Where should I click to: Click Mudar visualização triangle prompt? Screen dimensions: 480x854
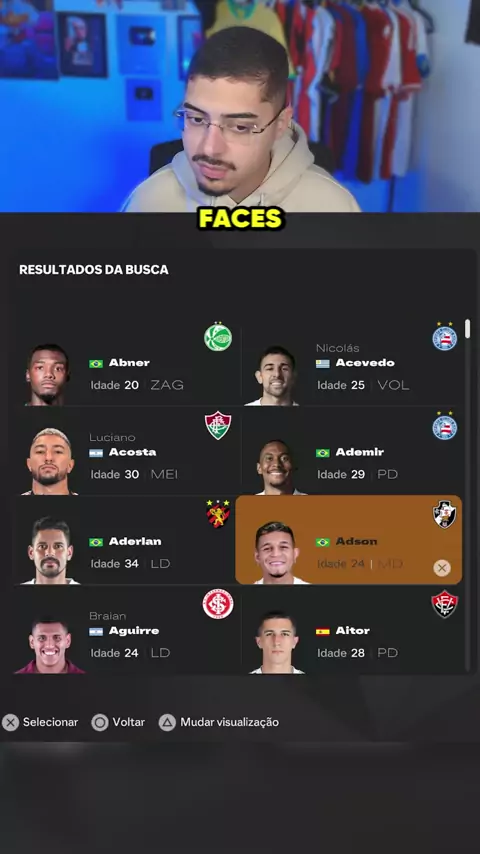[218, 722]
